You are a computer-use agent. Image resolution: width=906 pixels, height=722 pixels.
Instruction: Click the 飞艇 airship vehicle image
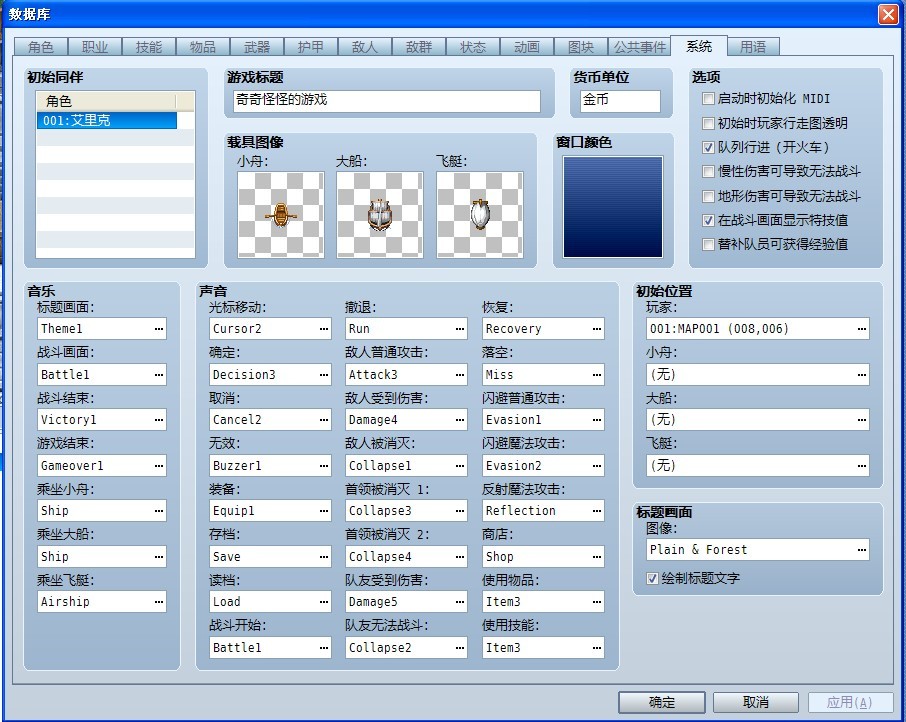[x=480, y=214]
